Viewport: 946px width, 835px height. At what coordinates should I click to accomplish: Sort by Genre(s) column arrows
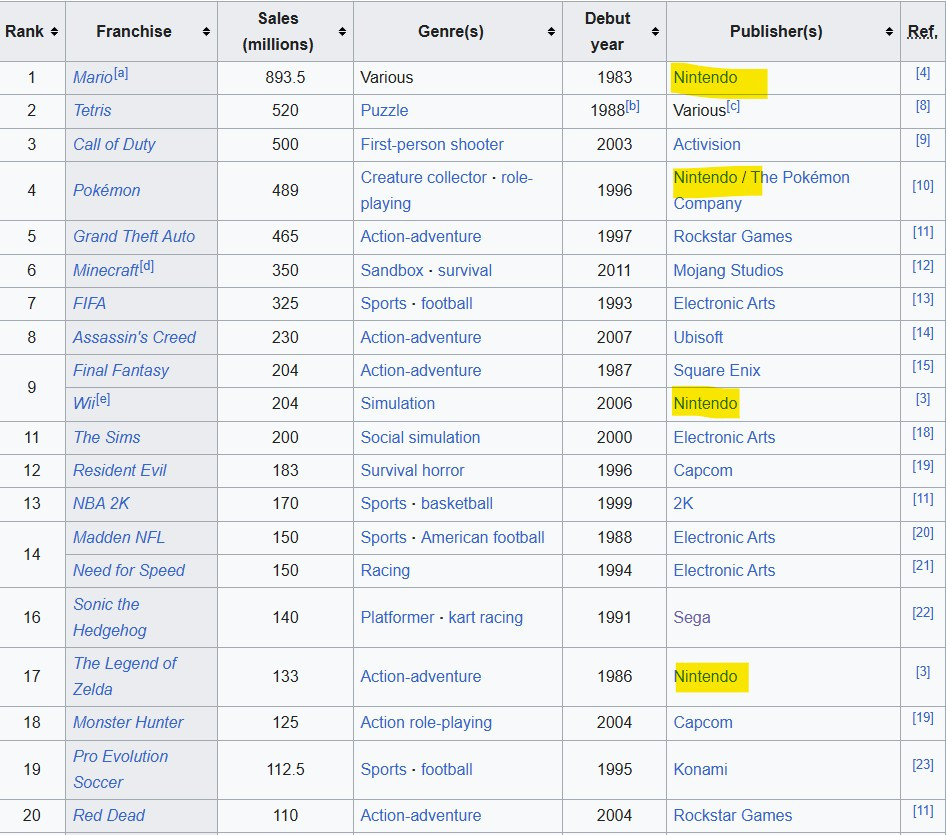(x=551, y=31)
